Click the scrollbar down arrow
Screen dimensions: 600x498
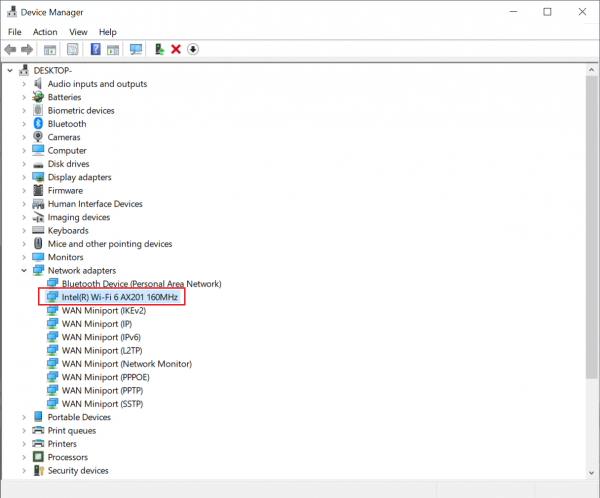592,473
